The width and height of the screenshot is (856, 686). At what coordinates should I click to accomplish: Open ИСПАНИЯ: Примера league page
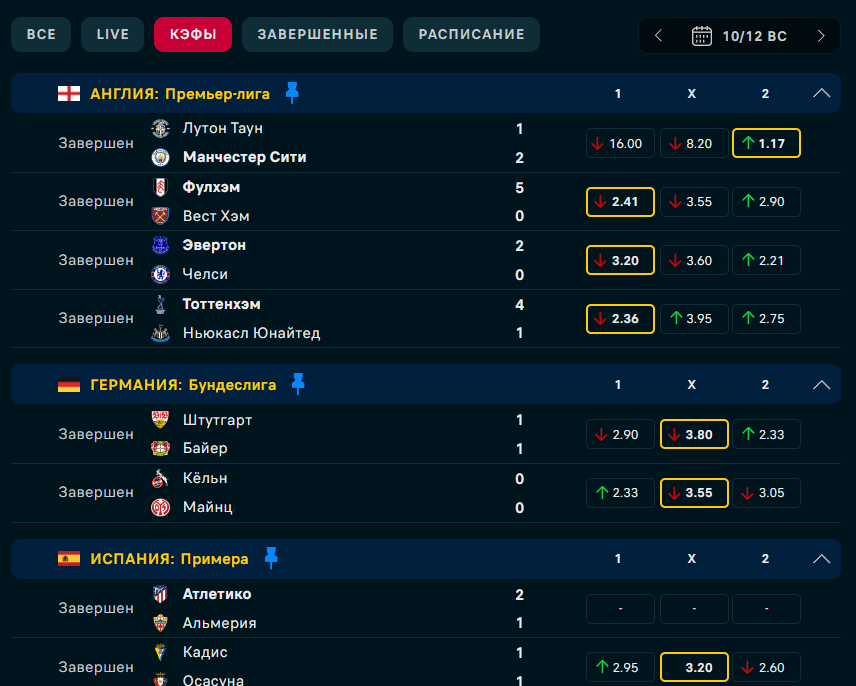(x=169, y=559)
